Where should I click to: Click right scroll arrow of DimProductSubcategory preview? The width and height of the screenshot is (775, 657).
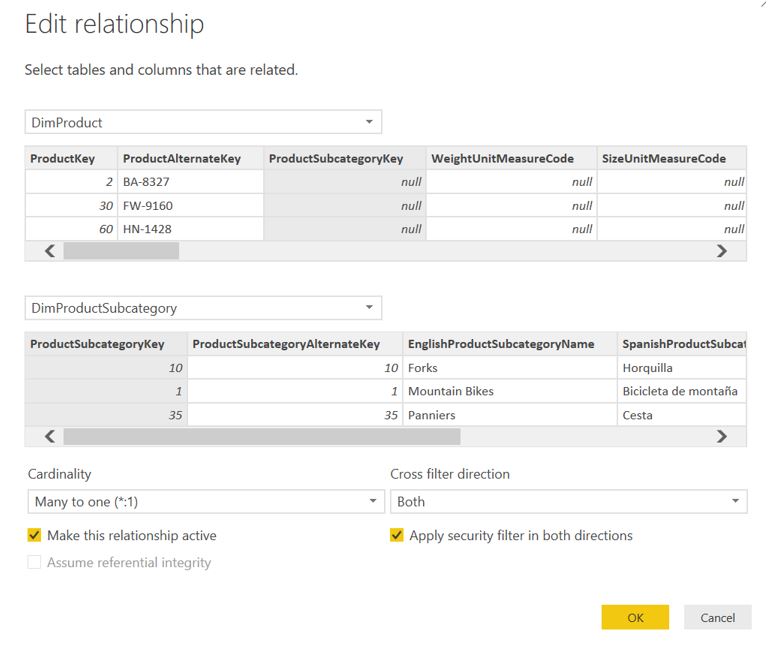722,437
